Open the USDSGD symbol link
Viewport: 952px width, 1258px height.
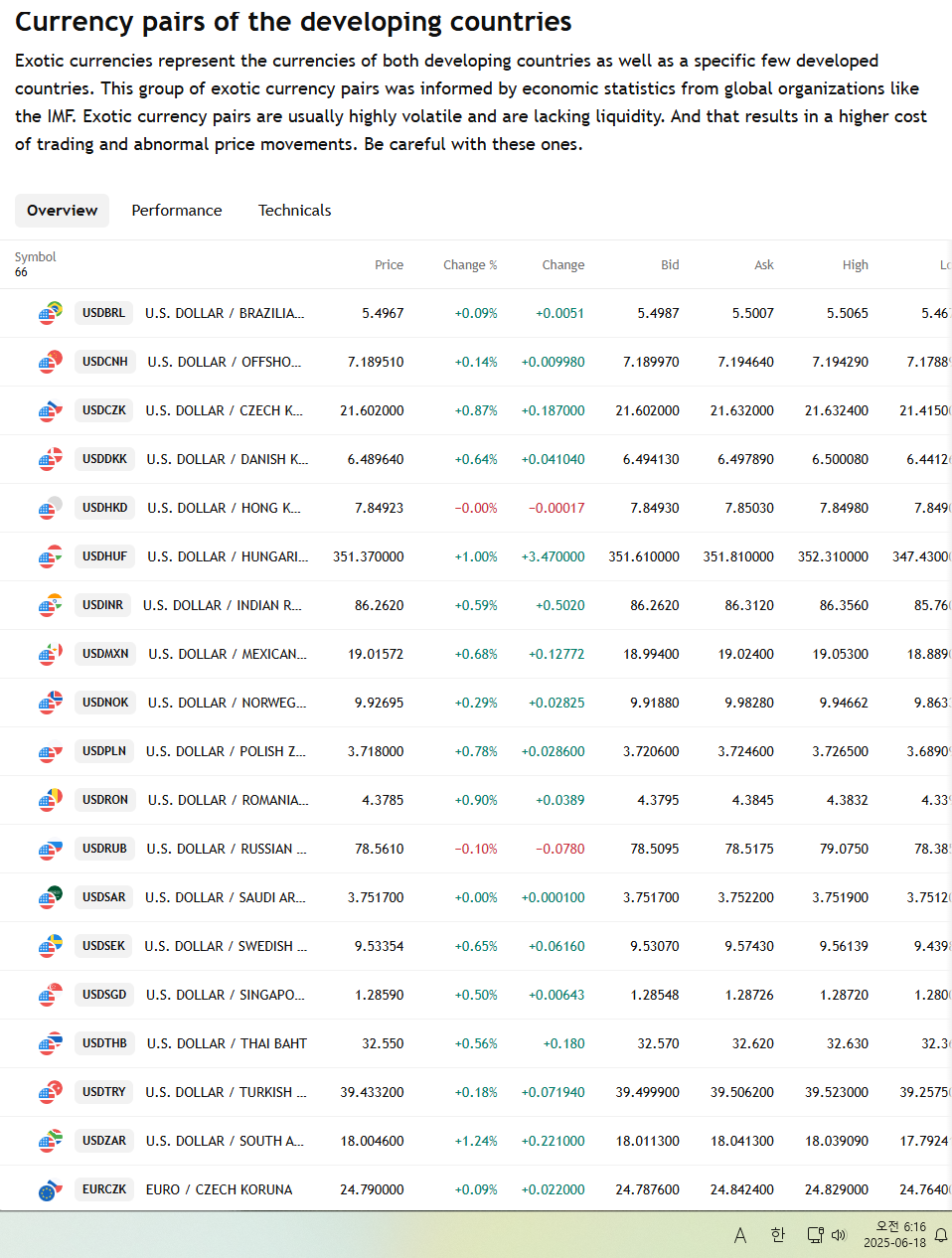tap(104, 995)
